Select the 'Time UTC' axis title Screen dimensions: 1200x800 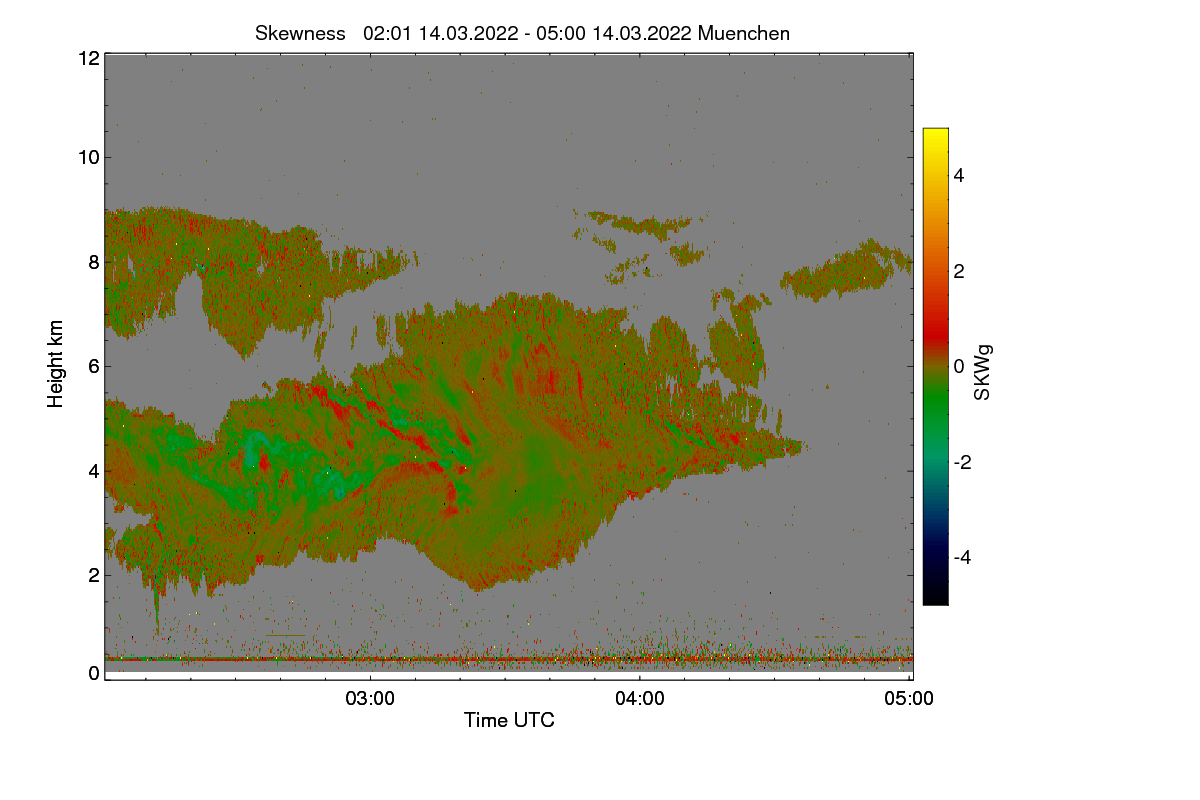tap(509, 720)
